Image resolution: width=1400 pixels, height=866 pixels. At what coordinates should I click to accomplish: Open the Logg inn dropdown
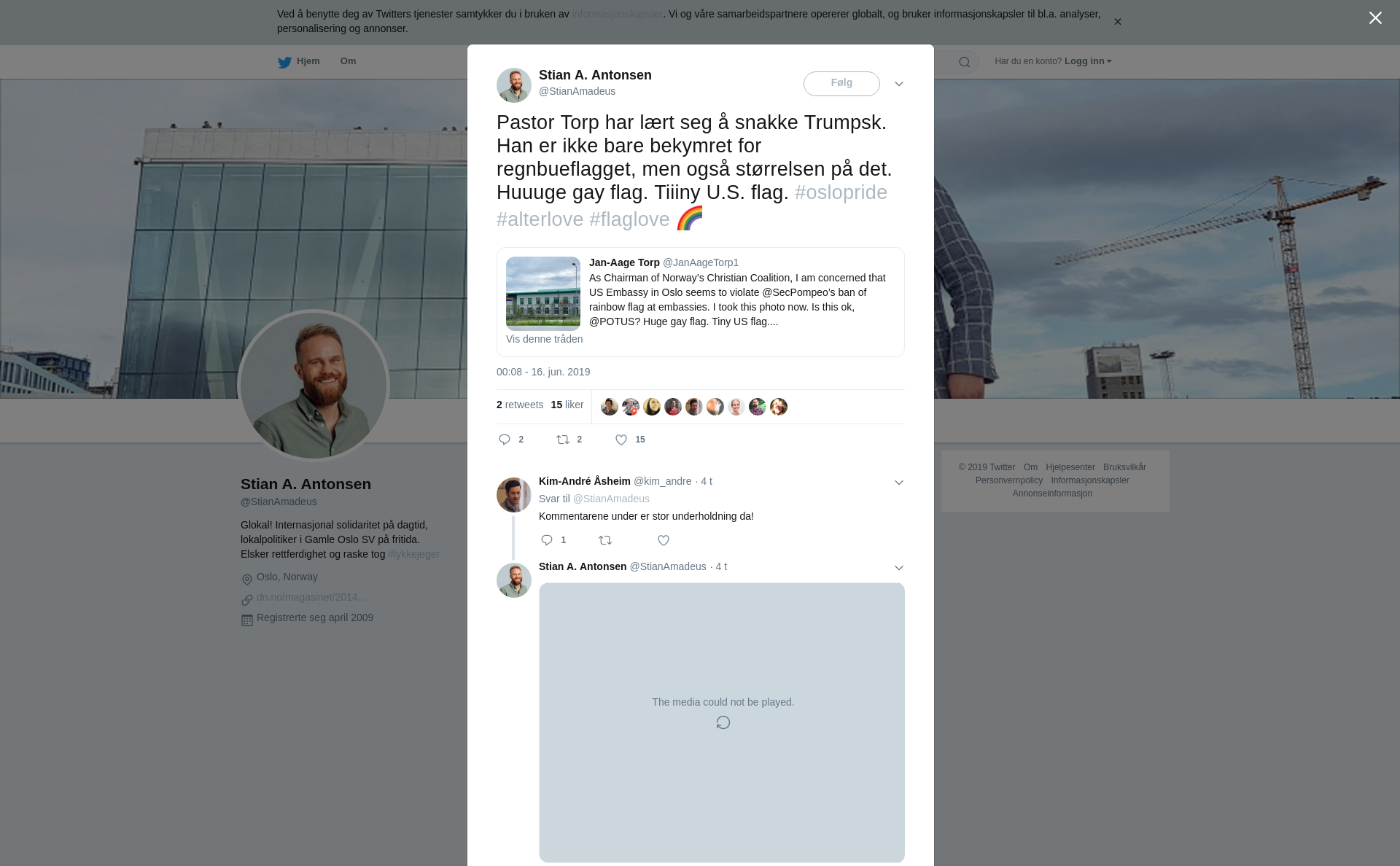[1088, 61]
